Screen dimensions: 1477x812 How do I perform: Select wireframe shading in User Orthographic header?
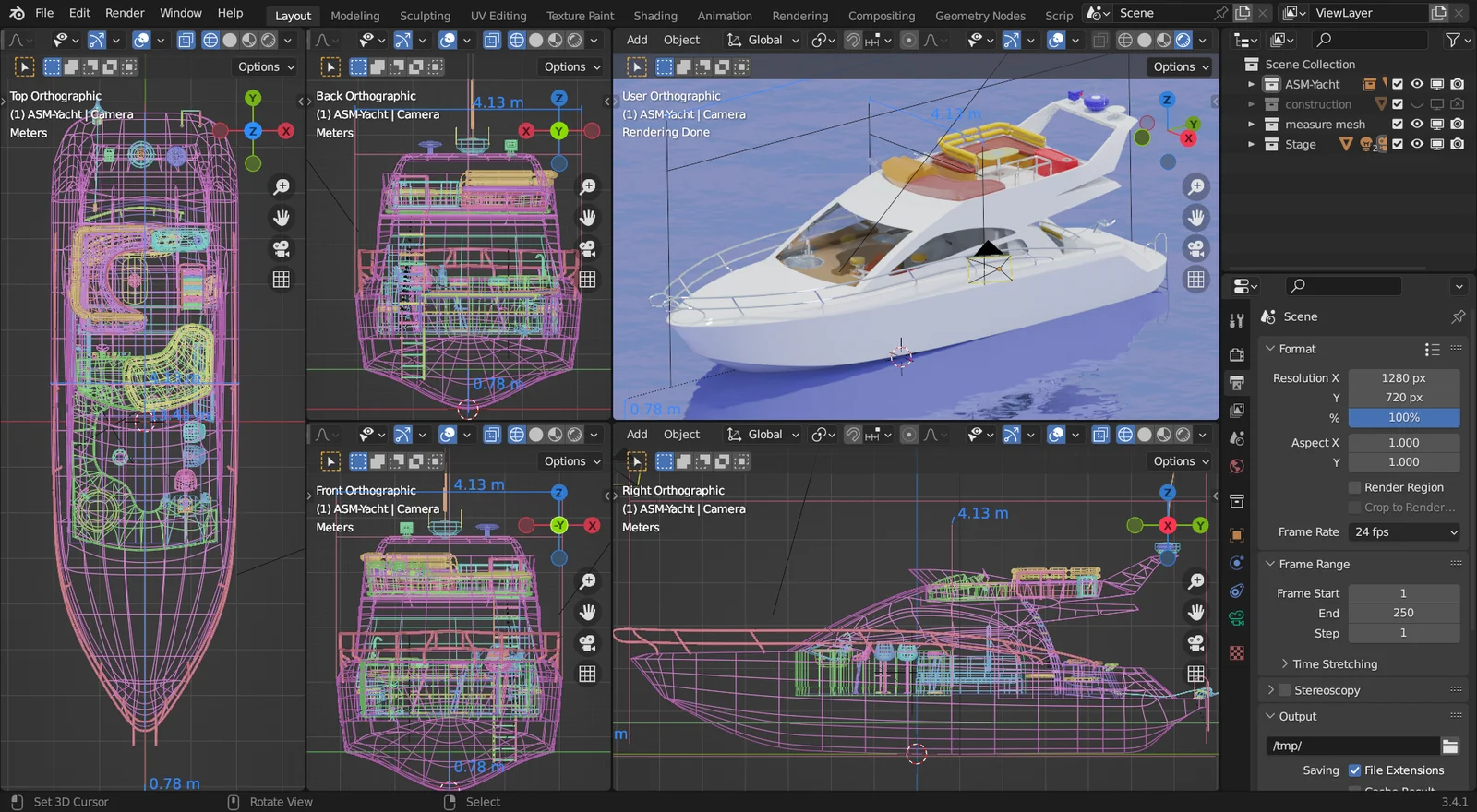(1125, 40)
